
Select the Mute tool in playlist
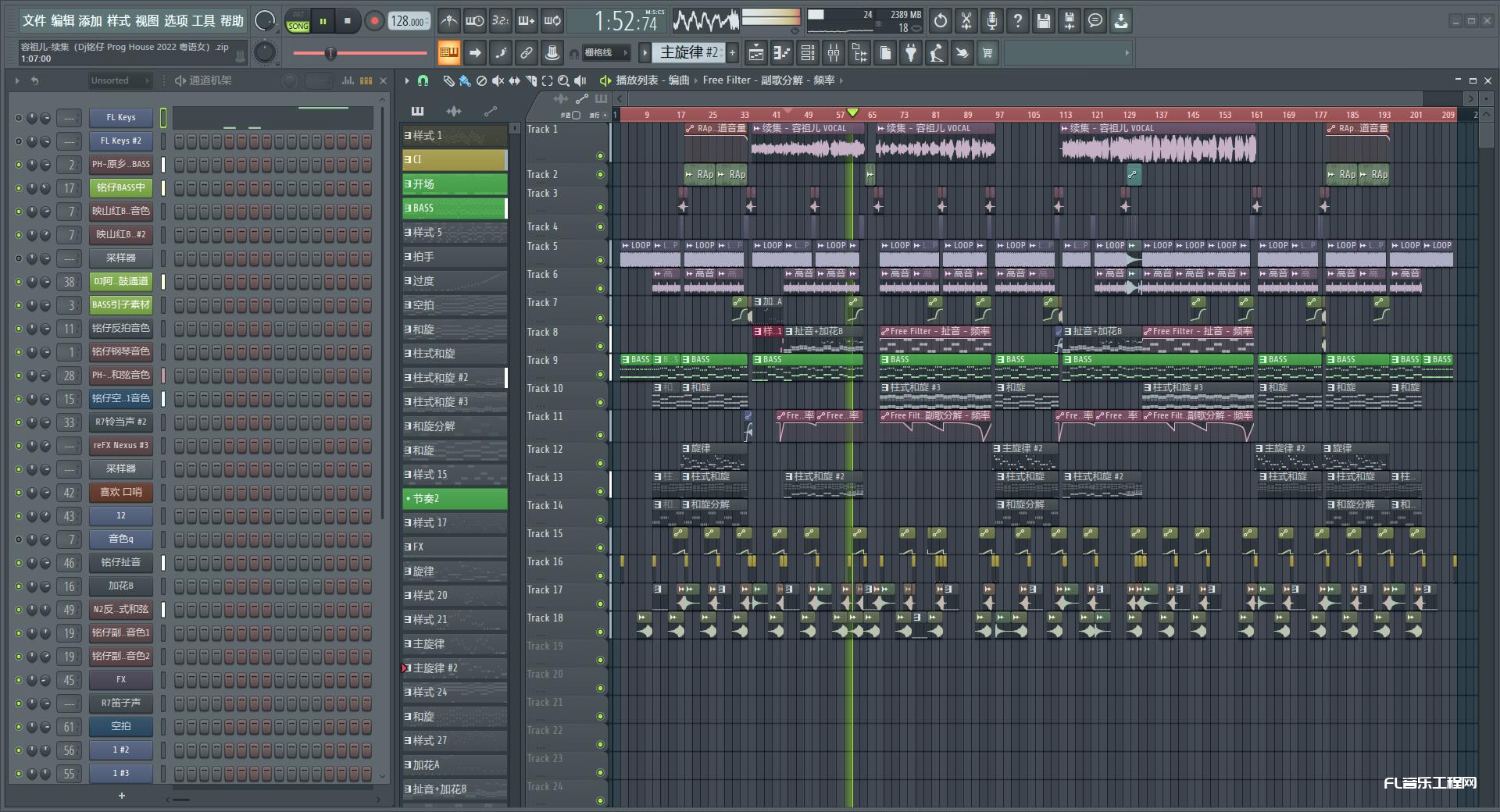498,80
